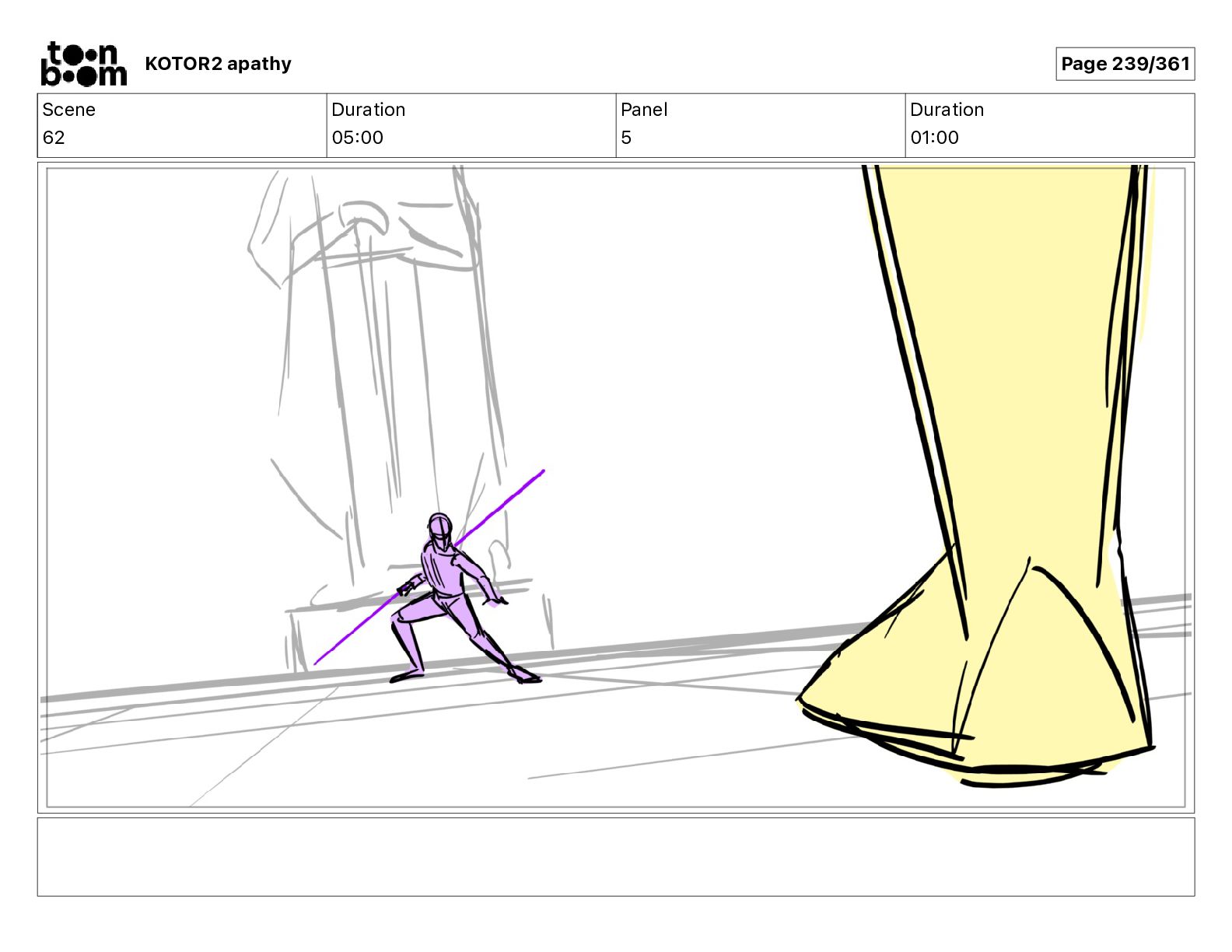Click the Panel label in header
Viewport: 1232px width, 952px height.
[644, 110]
